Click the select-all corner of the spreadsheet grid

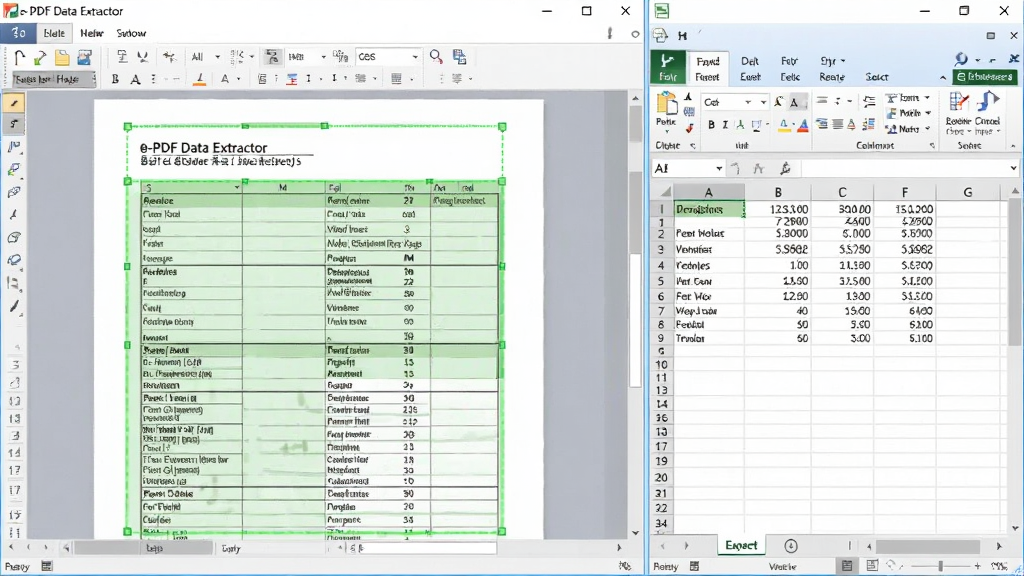point(662,192)
